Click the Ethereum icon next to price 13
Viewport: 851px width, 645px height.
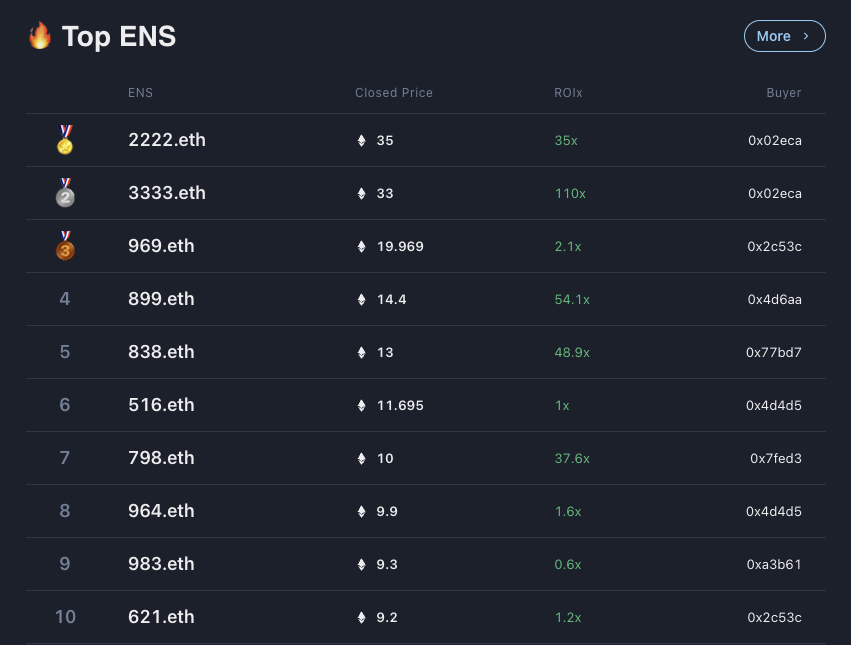click(x=361, y=352)
